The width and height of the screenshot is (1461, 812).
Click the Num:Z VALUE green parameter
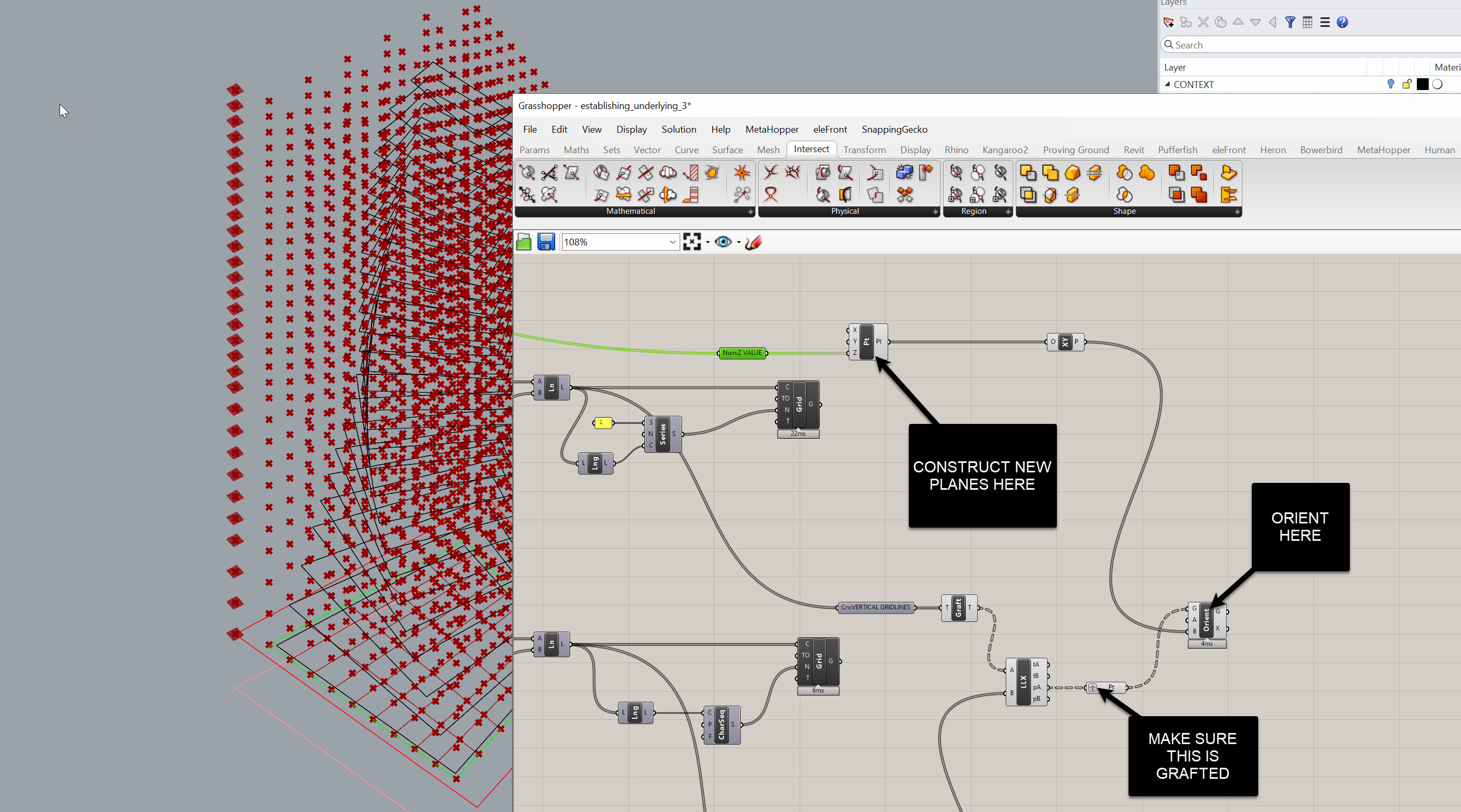pyautogui.click(x=742, y=353)
